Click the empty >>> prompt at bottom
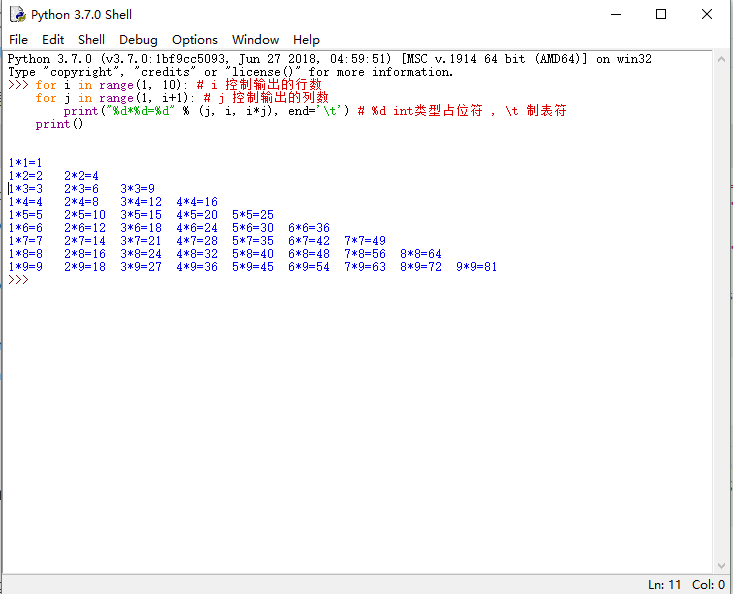733x594 pixels. [x=18, y=280]
